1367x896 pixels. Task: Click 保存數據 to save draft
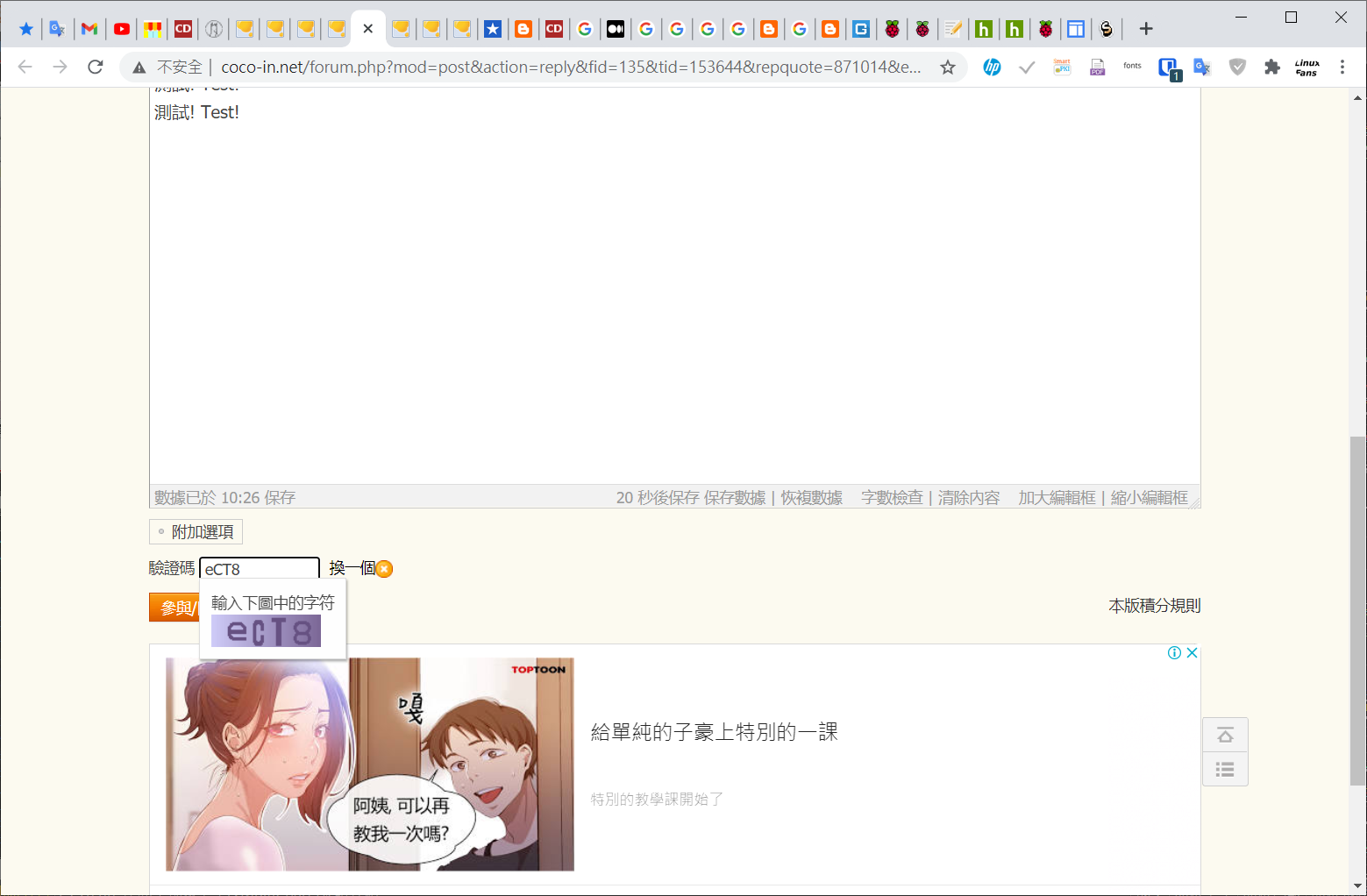735,498
